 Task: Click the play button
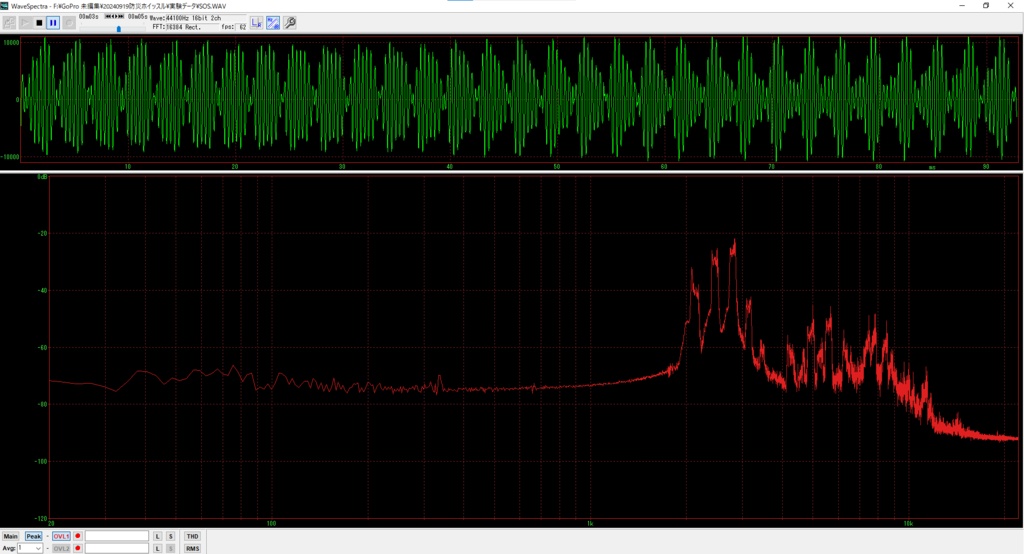click(25, 23)
